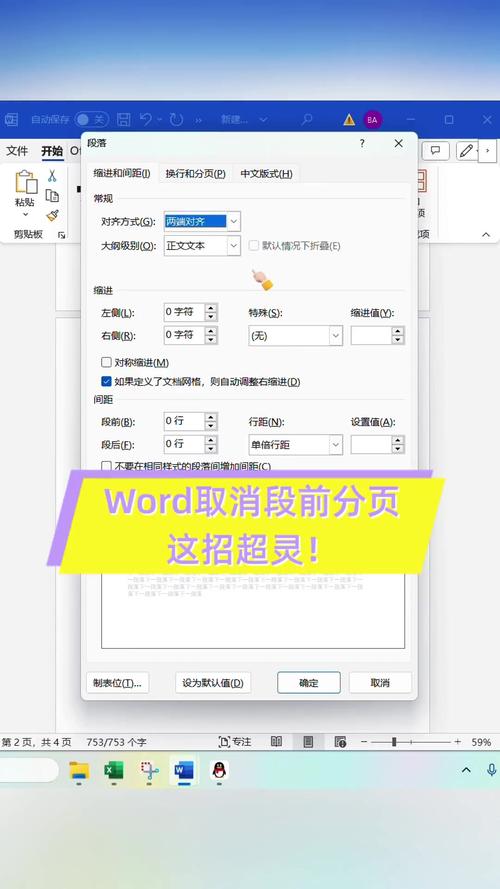The image size is (500, 889).
Task: Switch to Focus mode in status bar
Action: (235, 742)
